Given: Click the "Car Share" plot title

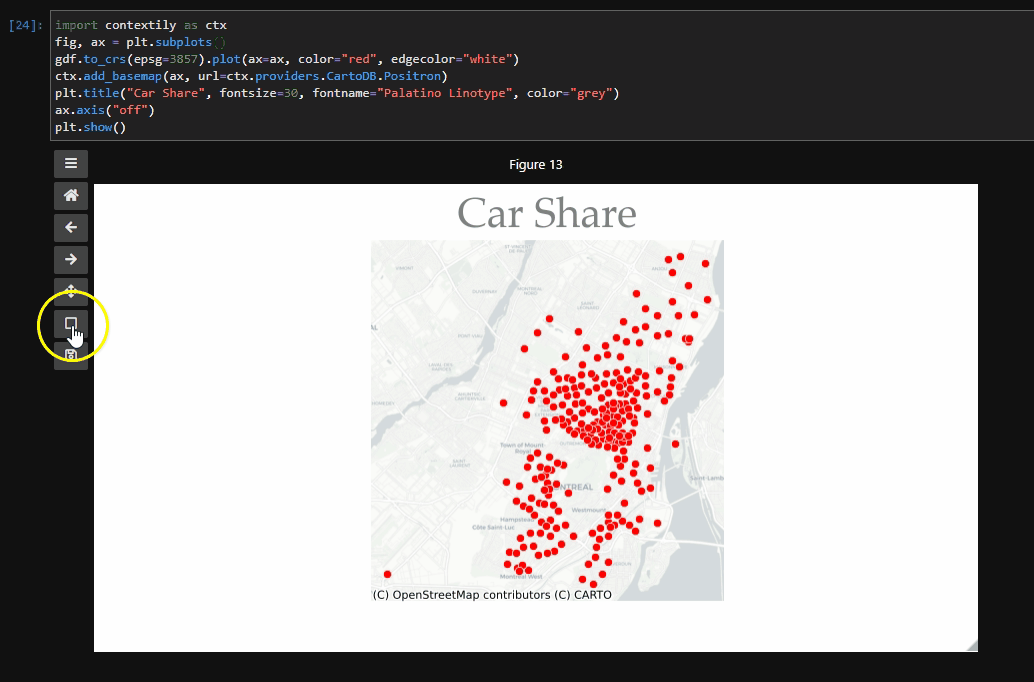Looking at the screenshot, I should tap(546, 213).
